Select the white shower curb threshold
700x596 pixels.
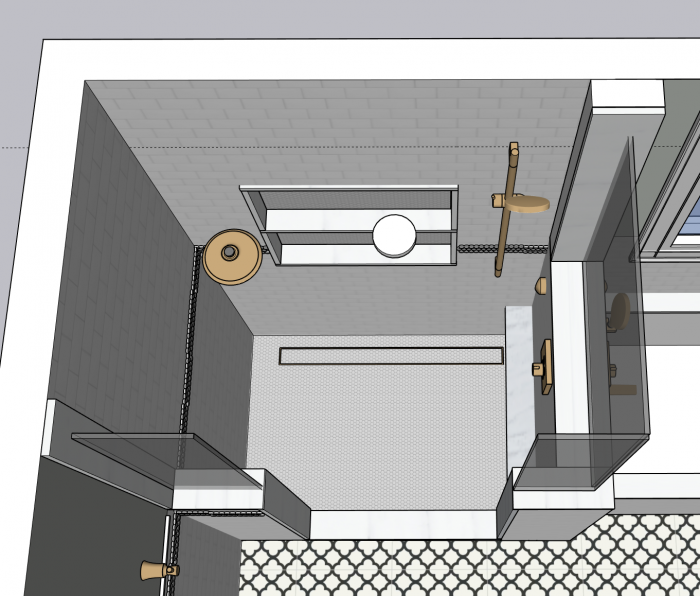pyautogui.click(x=403, y=525)
